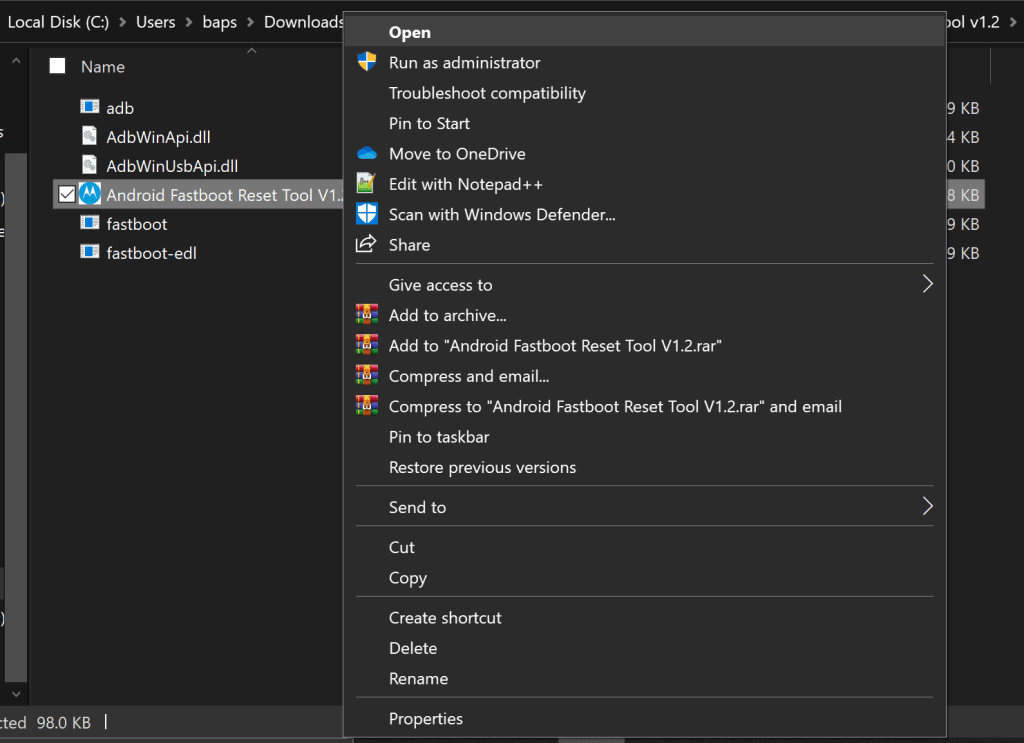Open the Send to menu entry
The height and width of the screenshot is (743, 1024).
pyautogui.click(x=645, y=507)
